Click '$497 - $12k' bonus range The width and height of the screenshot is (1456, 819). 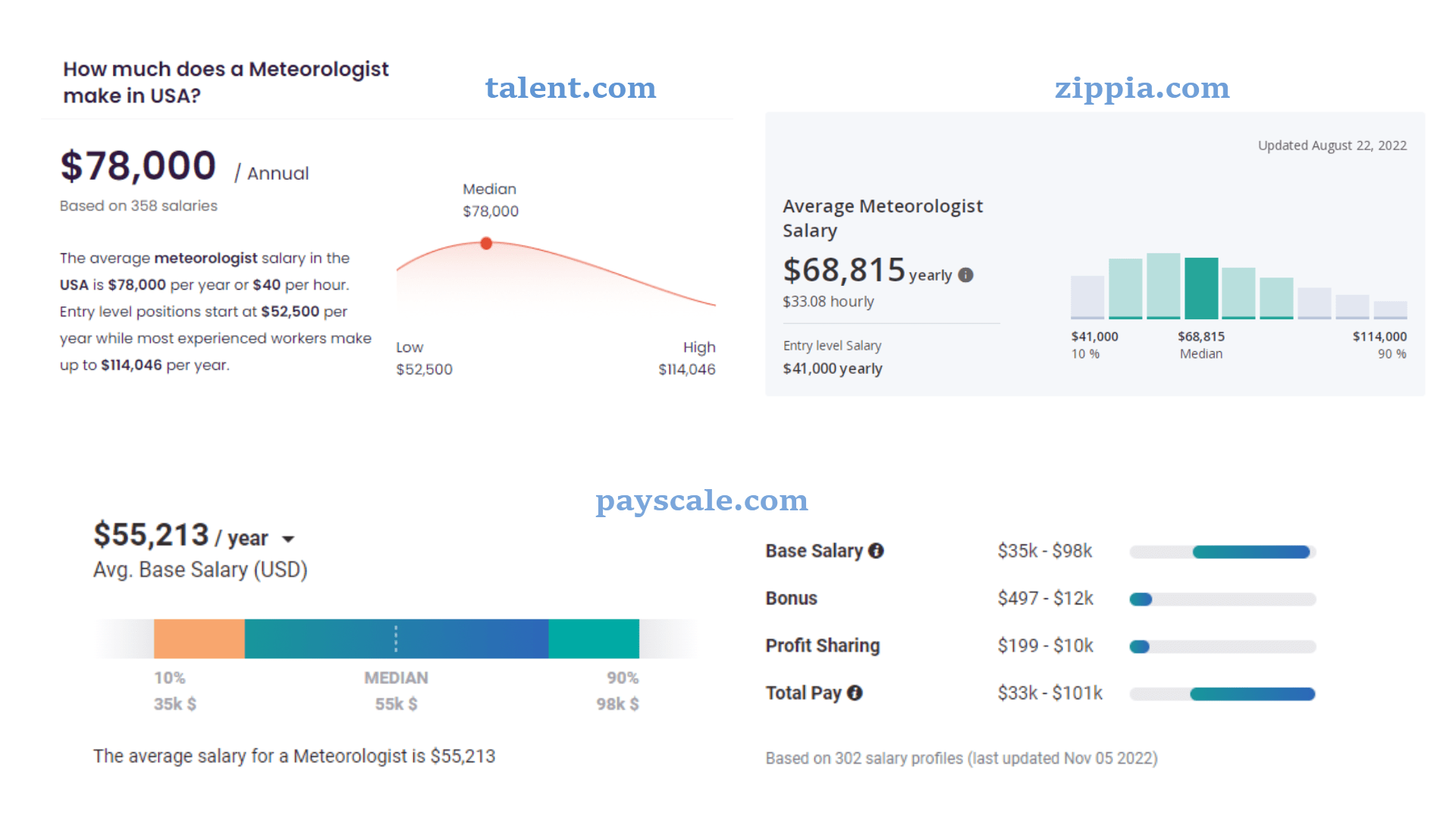tap(1046, 598)
